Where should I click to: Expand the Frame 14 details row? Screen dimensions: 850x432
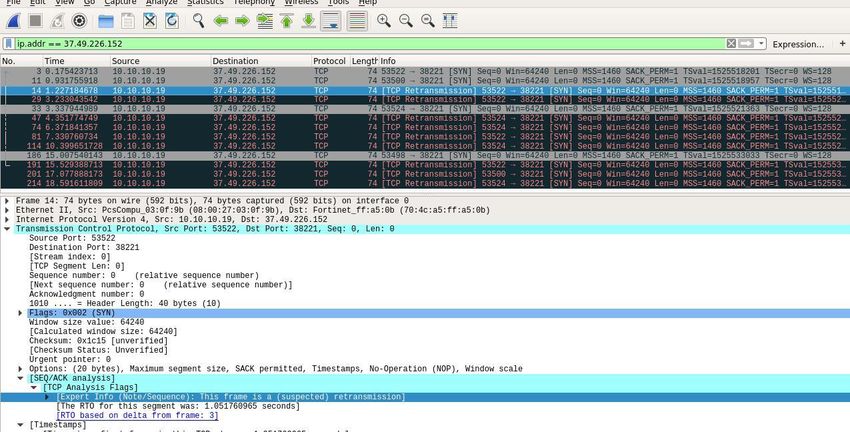point(7,201)
